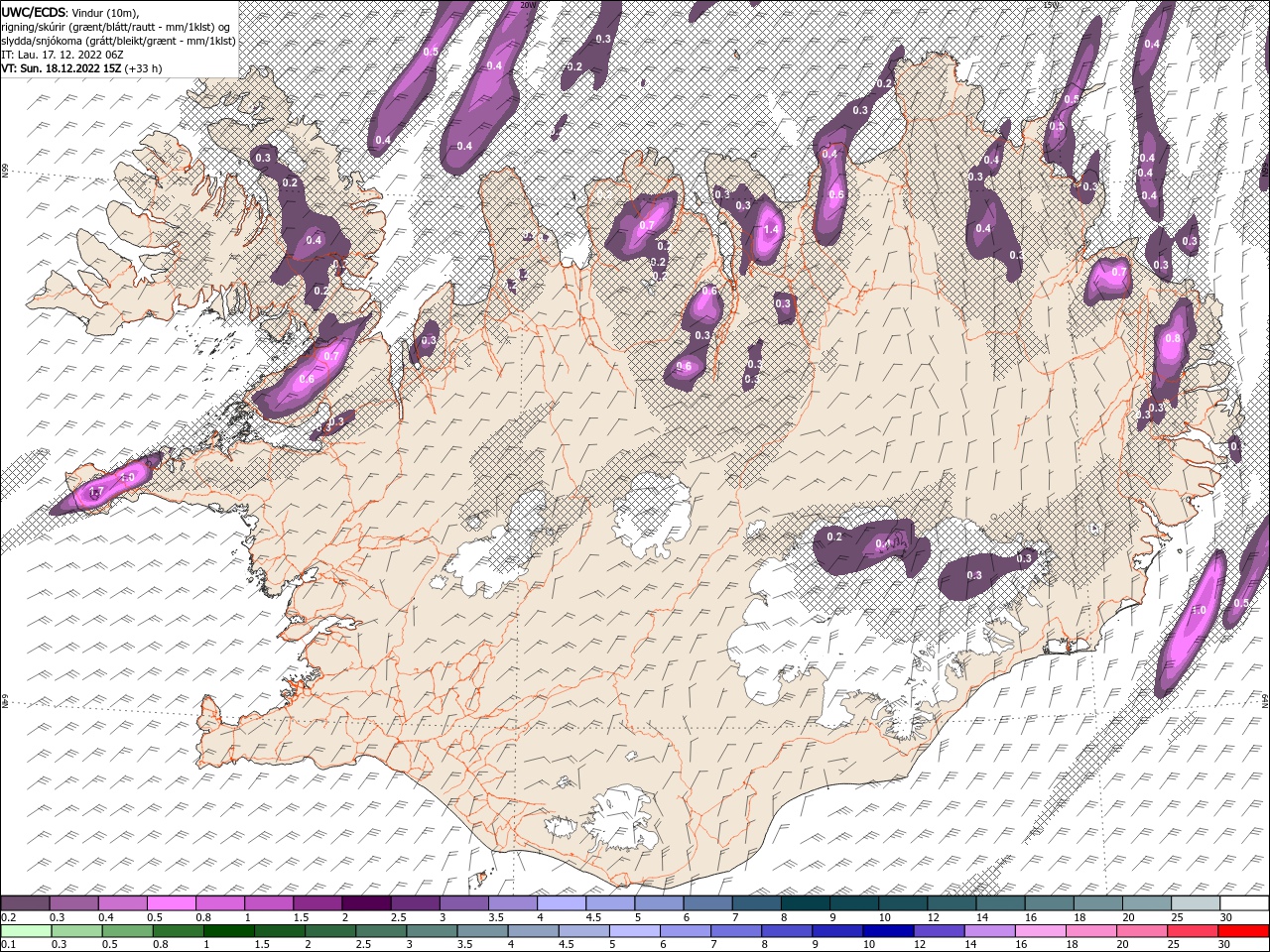Select lower legend swatch between 3 and 3.5

click(431, 931)
